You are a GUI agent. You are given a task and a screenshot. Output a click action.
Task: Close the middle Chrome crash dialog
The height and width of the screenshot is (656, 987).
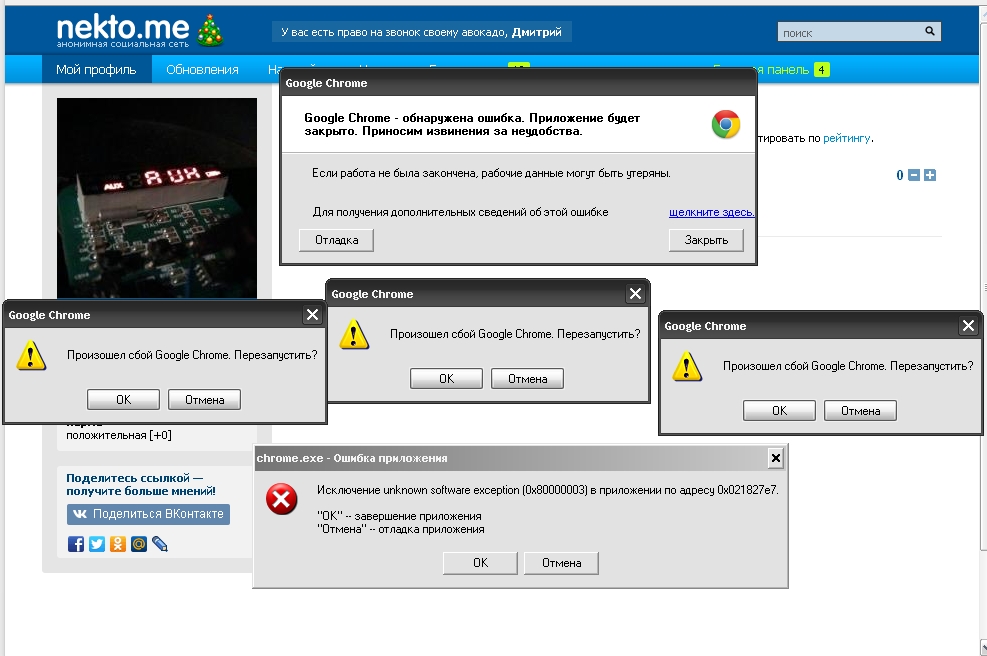(636, 293)
